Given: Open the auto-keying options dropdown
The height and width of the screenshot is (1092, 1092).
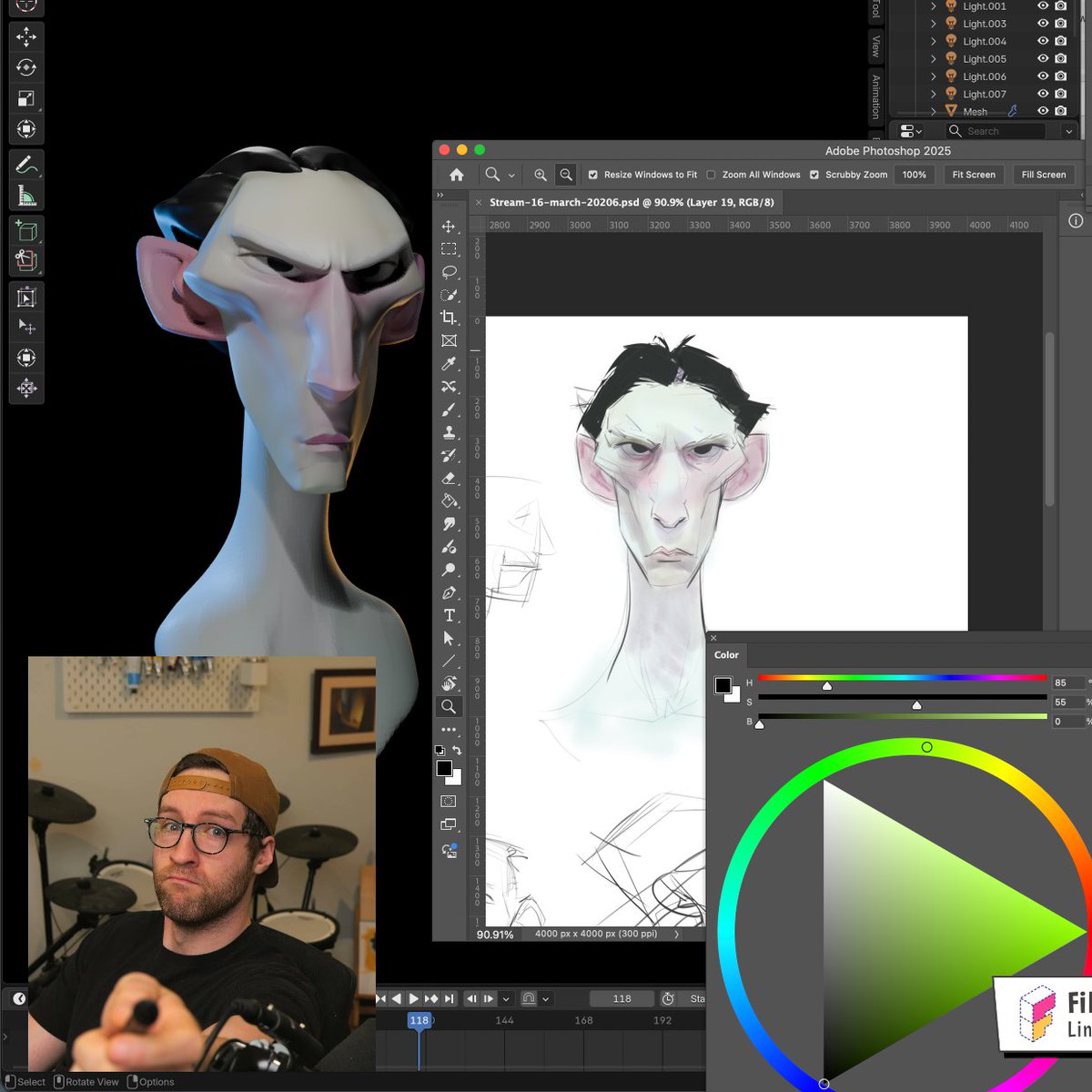Looking at the screenshot, I should point(545,998).
